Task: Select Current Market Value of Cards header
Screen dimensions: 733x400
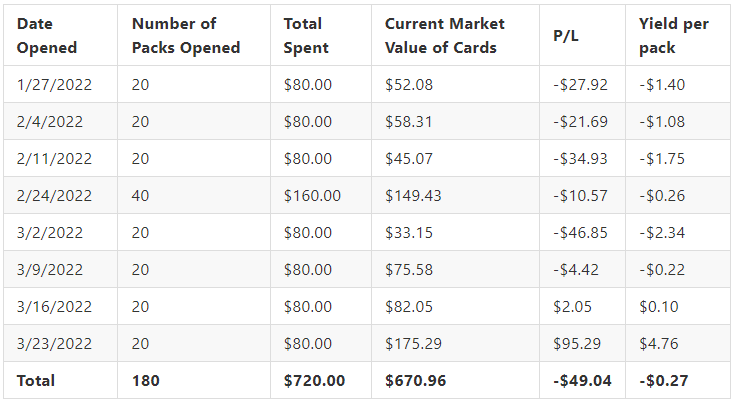Action: coord(445,36)
